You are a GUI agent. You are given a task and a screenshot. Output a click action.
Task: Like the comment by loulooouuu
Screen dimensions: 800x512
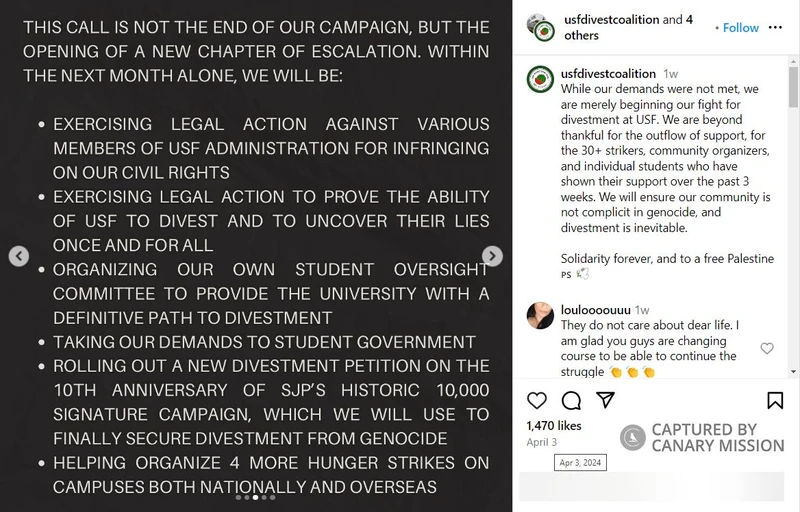(x=767, y=348)
